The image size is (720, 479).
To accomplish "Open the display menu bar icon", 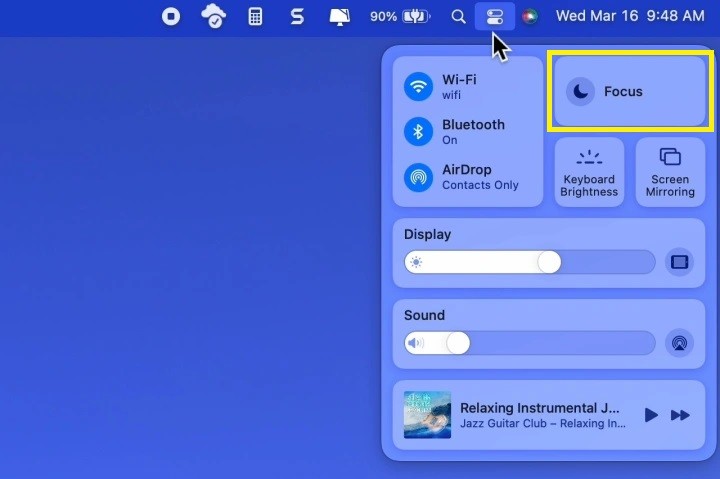I will (340, 17).
